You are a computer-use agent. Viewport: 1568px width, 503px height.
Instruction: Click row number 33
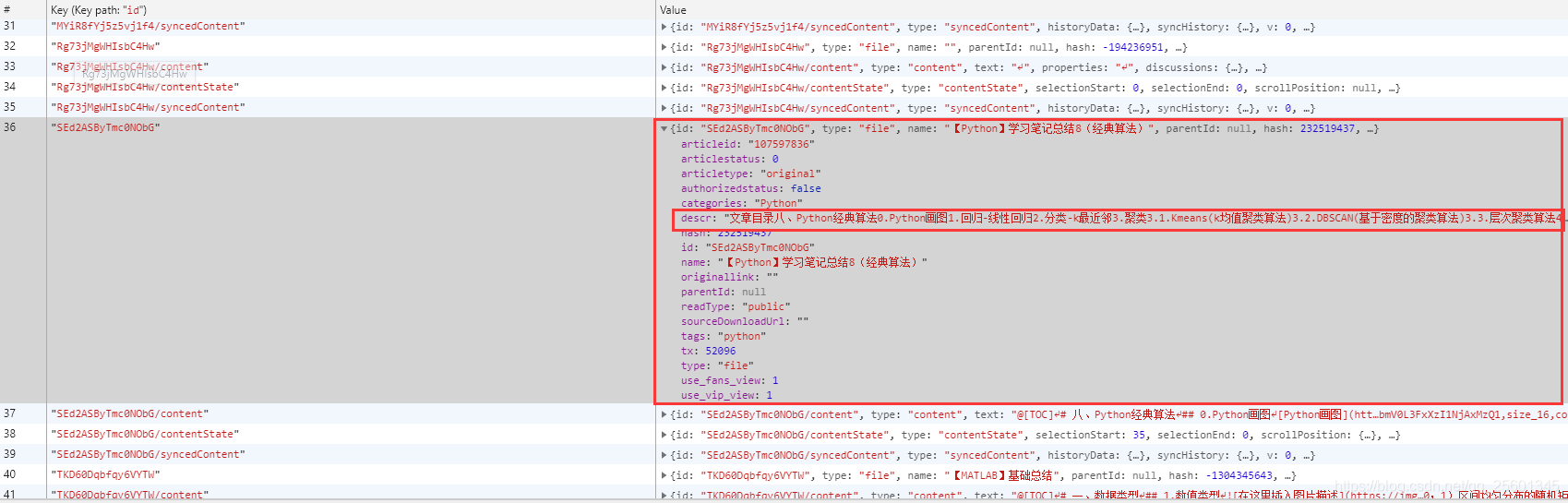(x=9, y=66)
